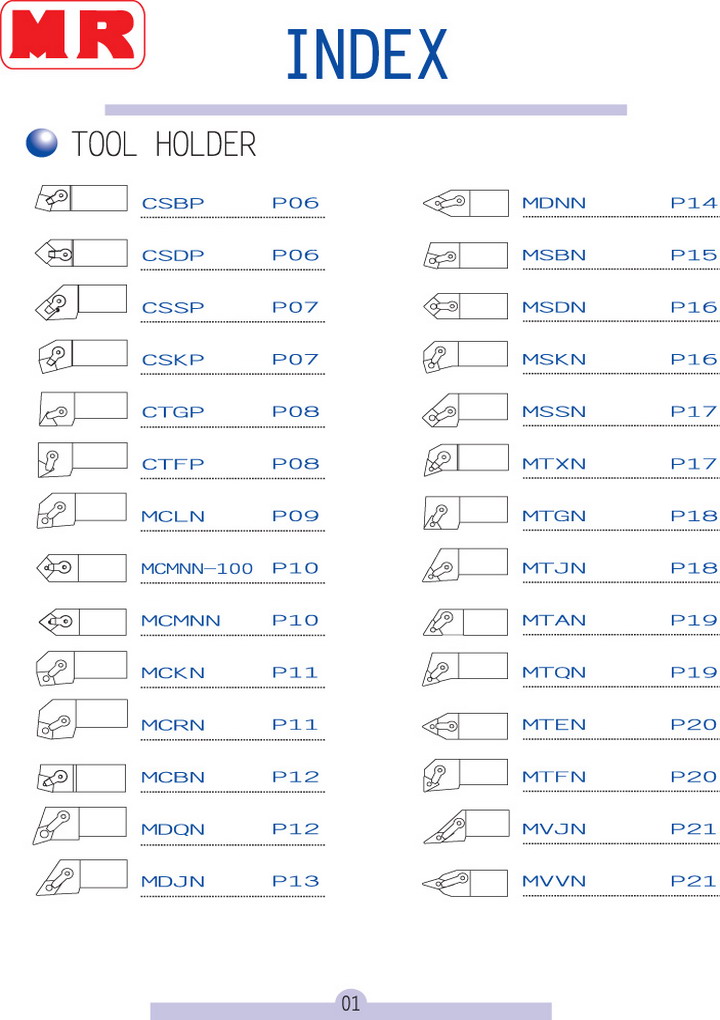Jump to page P14 for MDNN
The width and height of the screenshot is (720, 1020).
click(694, 204)
